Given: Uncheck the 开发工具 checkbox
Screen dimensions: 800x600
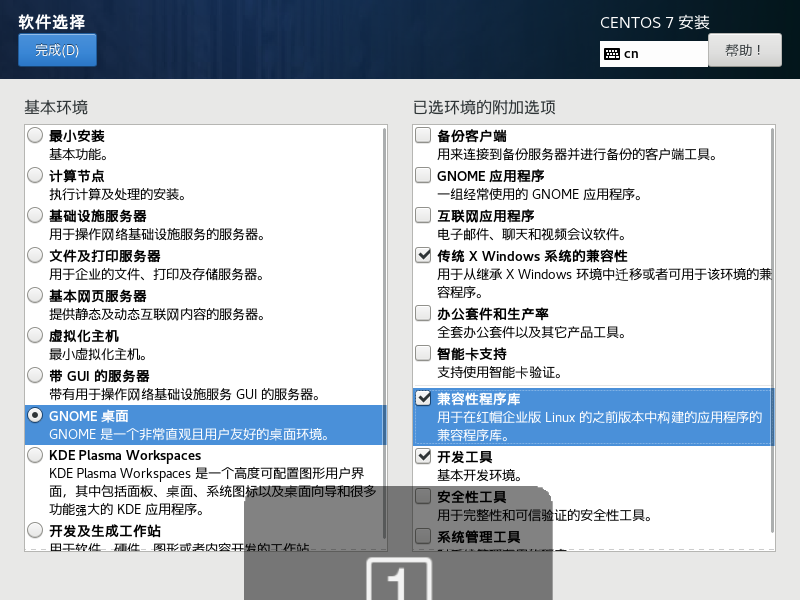Looking at the screenshot, I should coord(424,456).
